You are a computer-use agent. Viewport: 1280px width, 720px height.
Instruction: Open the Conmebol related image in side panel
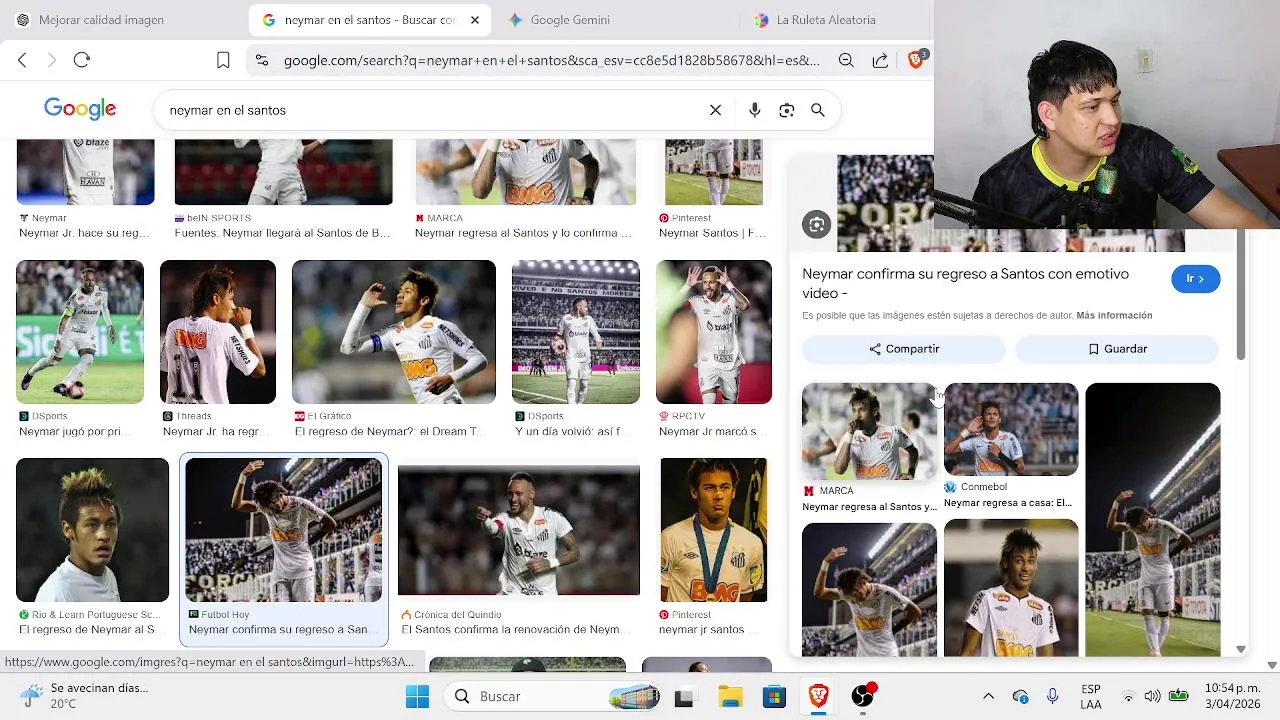pos(1011,429)
